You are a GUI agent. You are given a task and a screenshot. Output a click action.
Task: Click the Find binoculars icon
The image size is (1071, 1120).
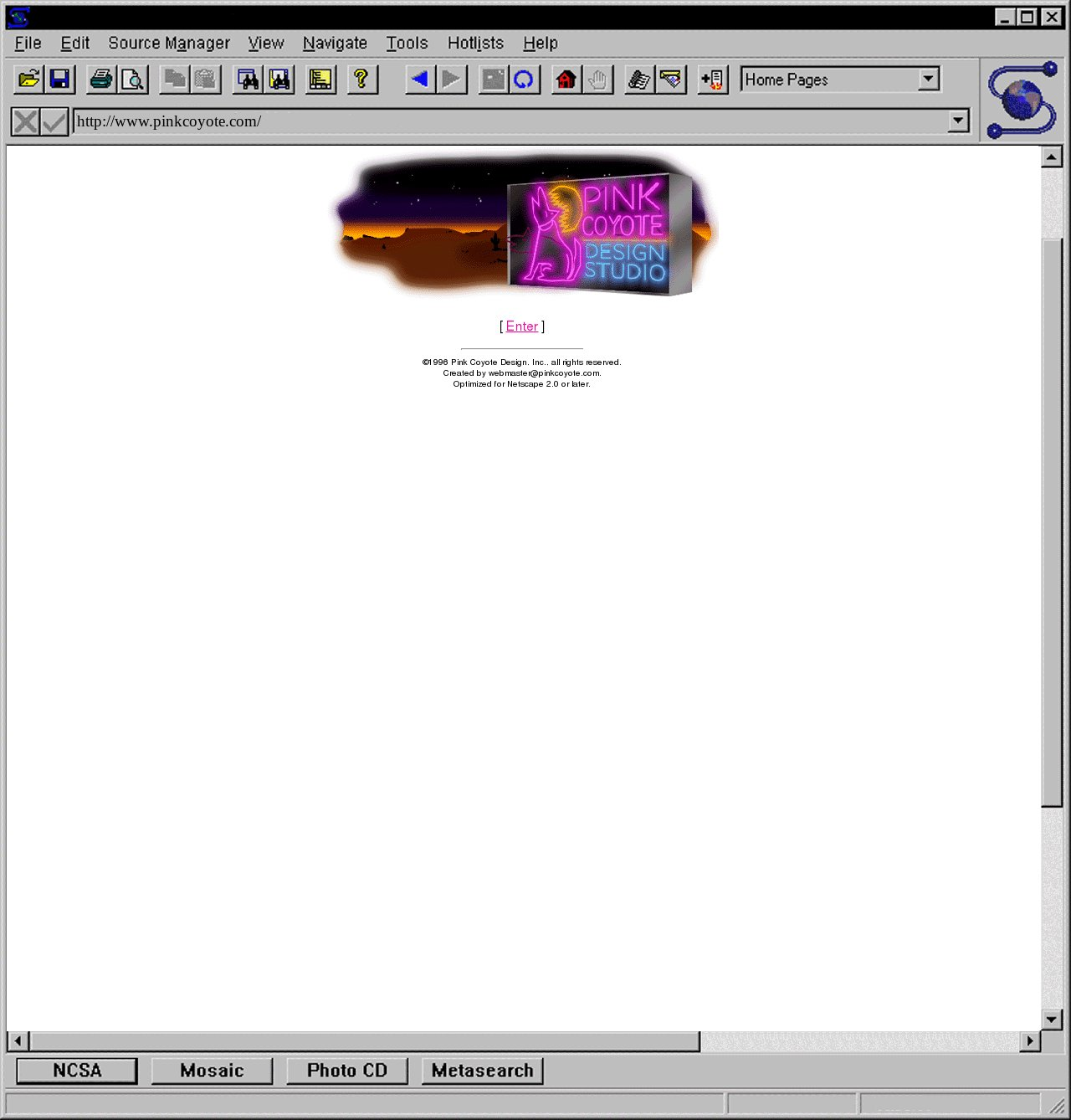click(x=248, y=80)
